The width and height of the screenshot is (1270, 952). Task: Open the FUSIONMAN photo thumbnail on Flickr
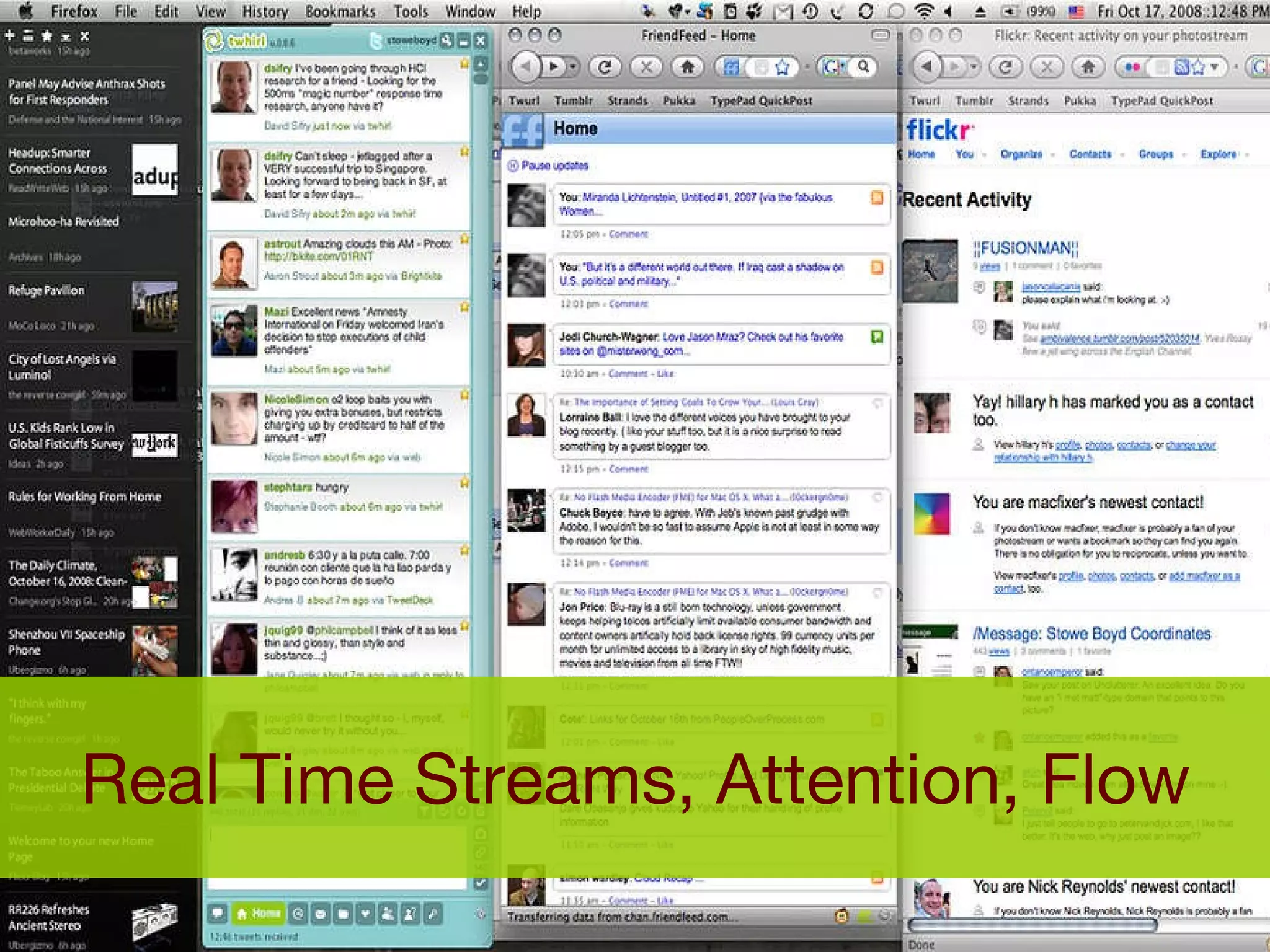(930, 271)
